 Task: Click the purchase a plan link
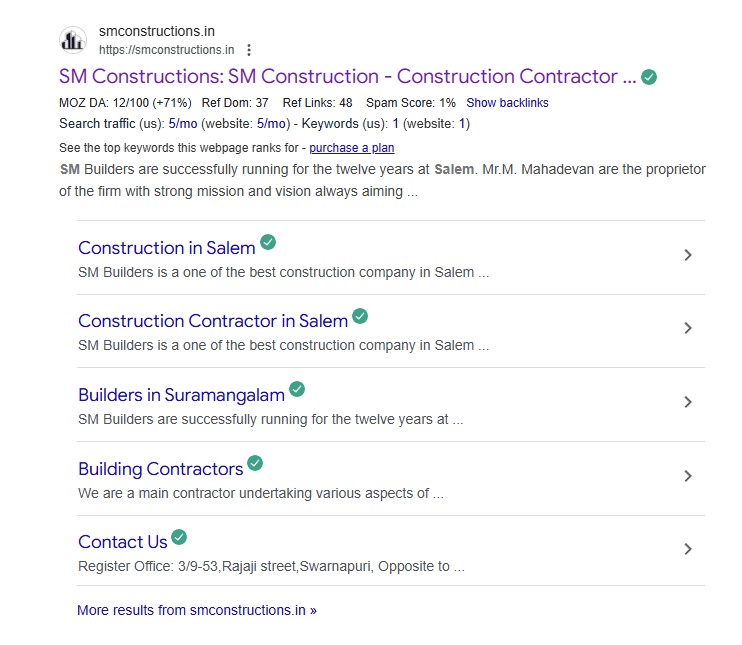point(352,148)
